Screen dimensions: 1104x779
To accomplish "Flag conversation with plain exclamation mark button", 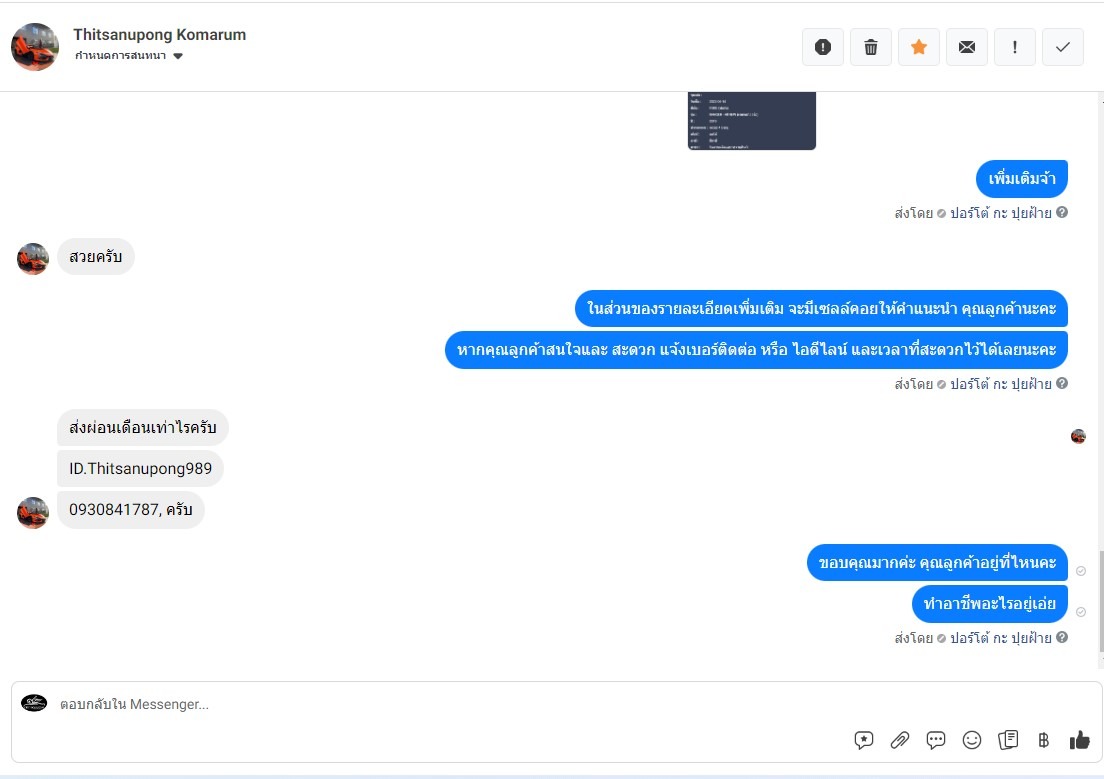I will click(x=1015, y=47).
